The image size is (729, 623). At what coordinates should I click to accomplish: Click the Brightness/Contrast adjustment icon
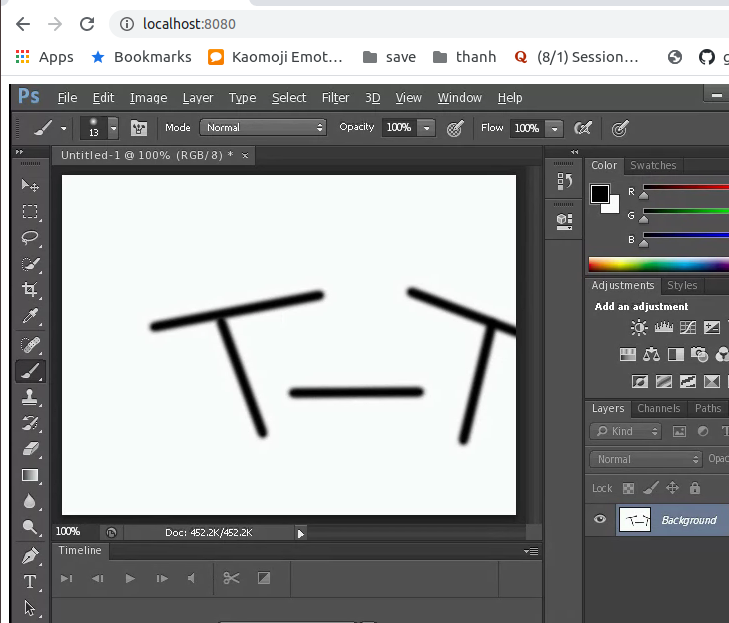pyautogui.click(x=639, y=327)
